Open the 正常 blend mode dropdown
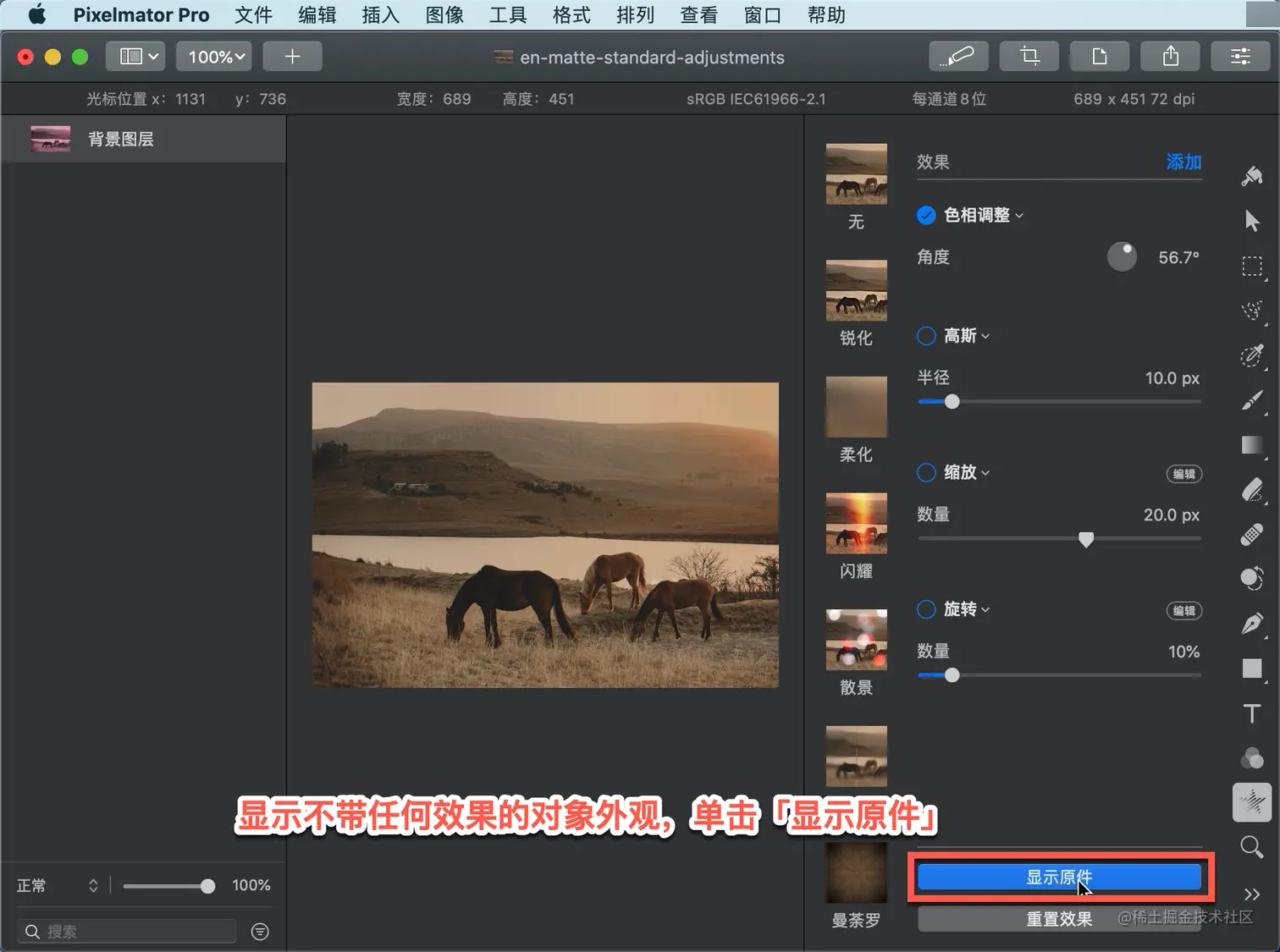The width and height of the screenshot is (1280, 952). (58, 885)
